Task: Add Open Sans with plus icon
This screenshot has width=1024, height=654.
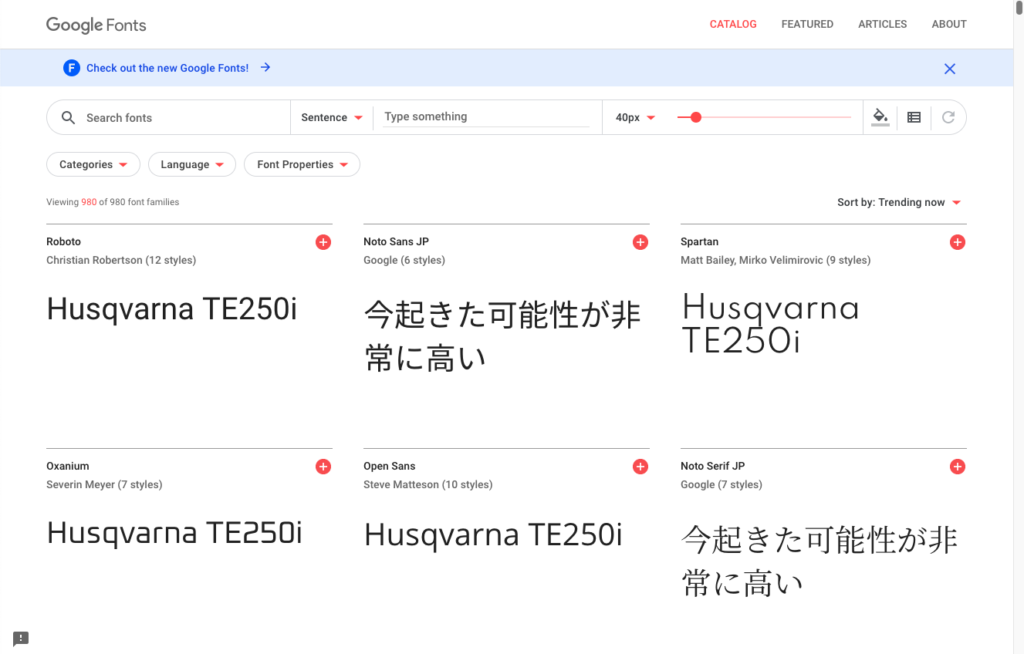Action: [641, 466]
